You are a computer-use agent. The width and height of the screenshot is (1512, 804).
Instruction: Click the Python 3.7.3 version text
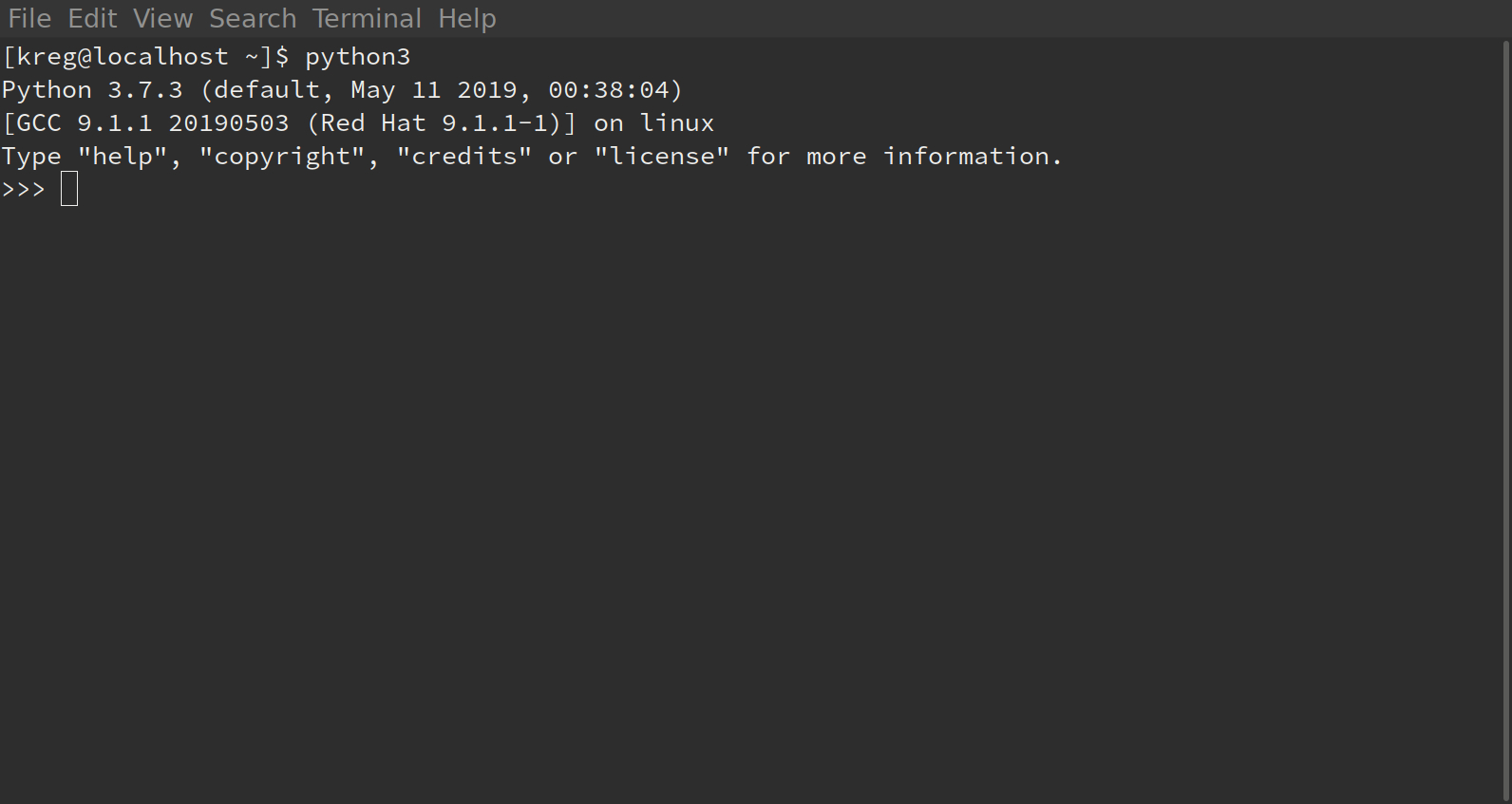click(92, 90)
